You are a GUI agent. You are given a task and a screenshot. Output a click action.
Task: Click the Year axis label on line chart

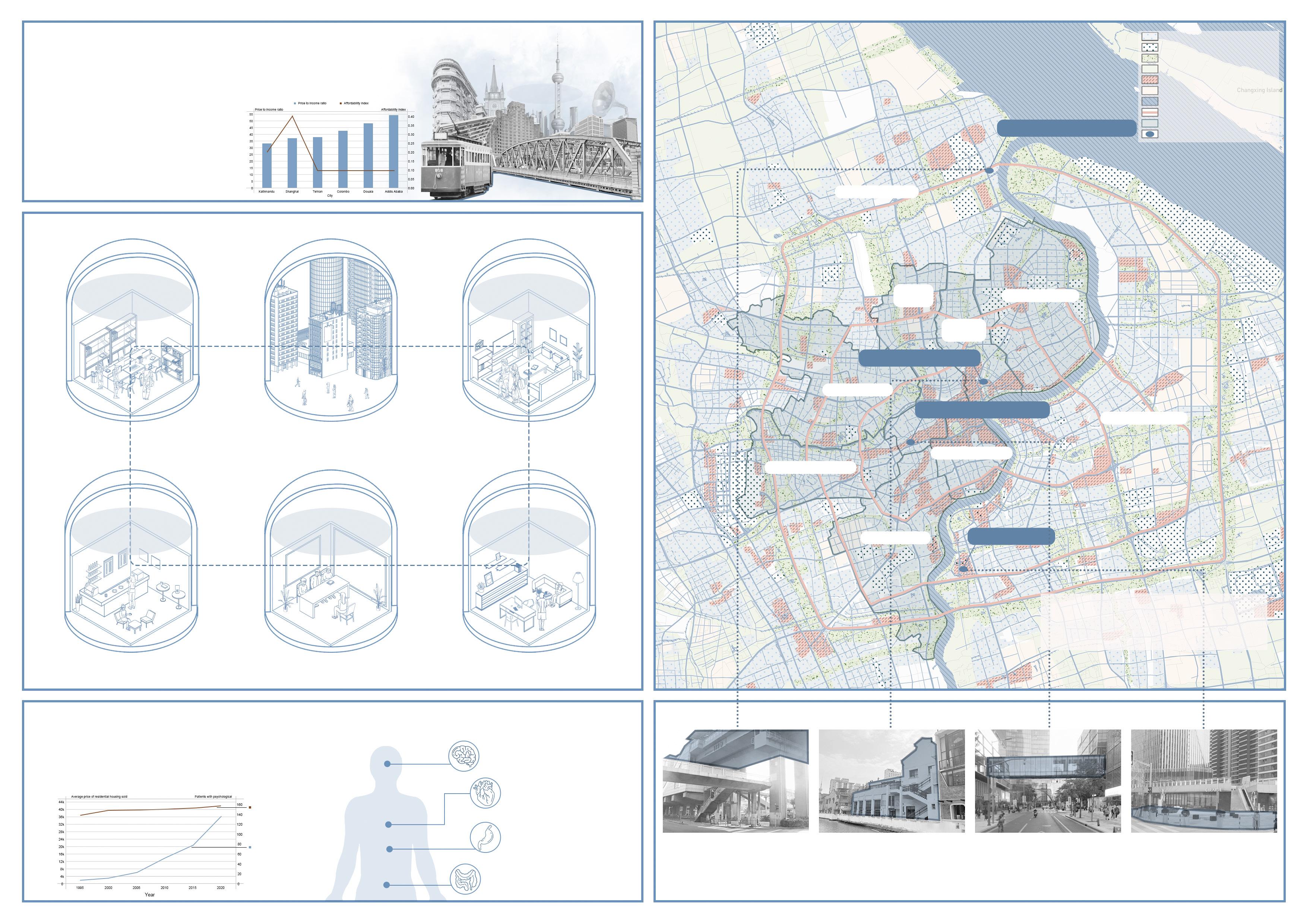pyautogui.click(x=150, y=895)
